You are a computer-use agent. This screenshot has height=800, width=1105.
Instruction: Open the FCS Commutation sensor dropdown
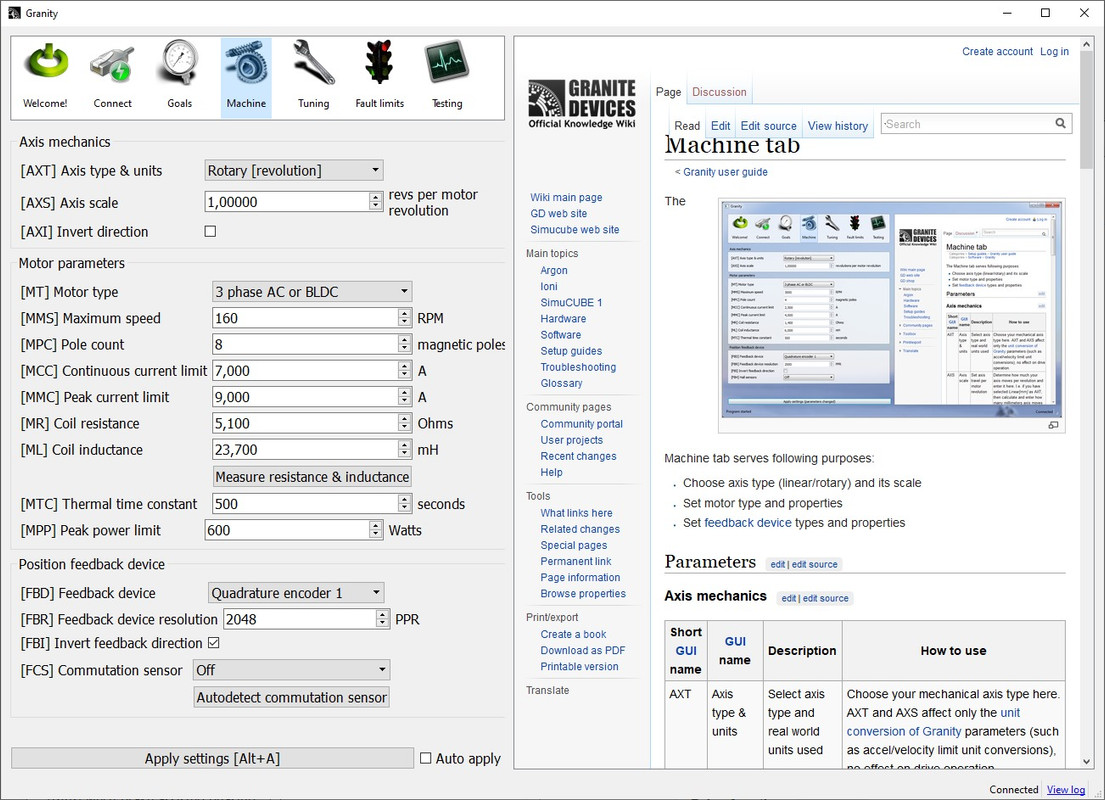[x=292, y=670]
